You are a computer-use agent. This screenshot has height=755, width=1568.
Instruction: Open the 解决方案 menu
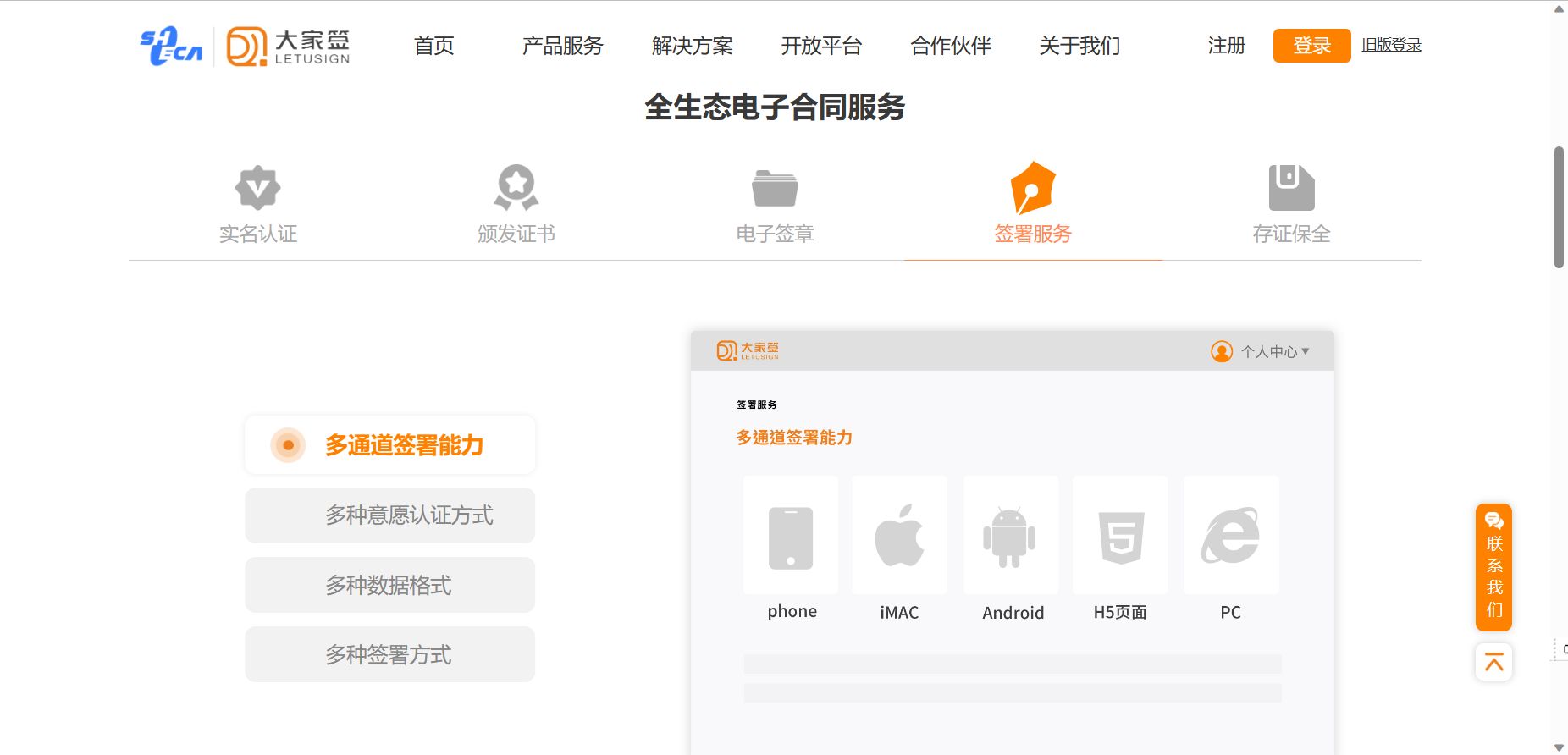coord(693,46)
